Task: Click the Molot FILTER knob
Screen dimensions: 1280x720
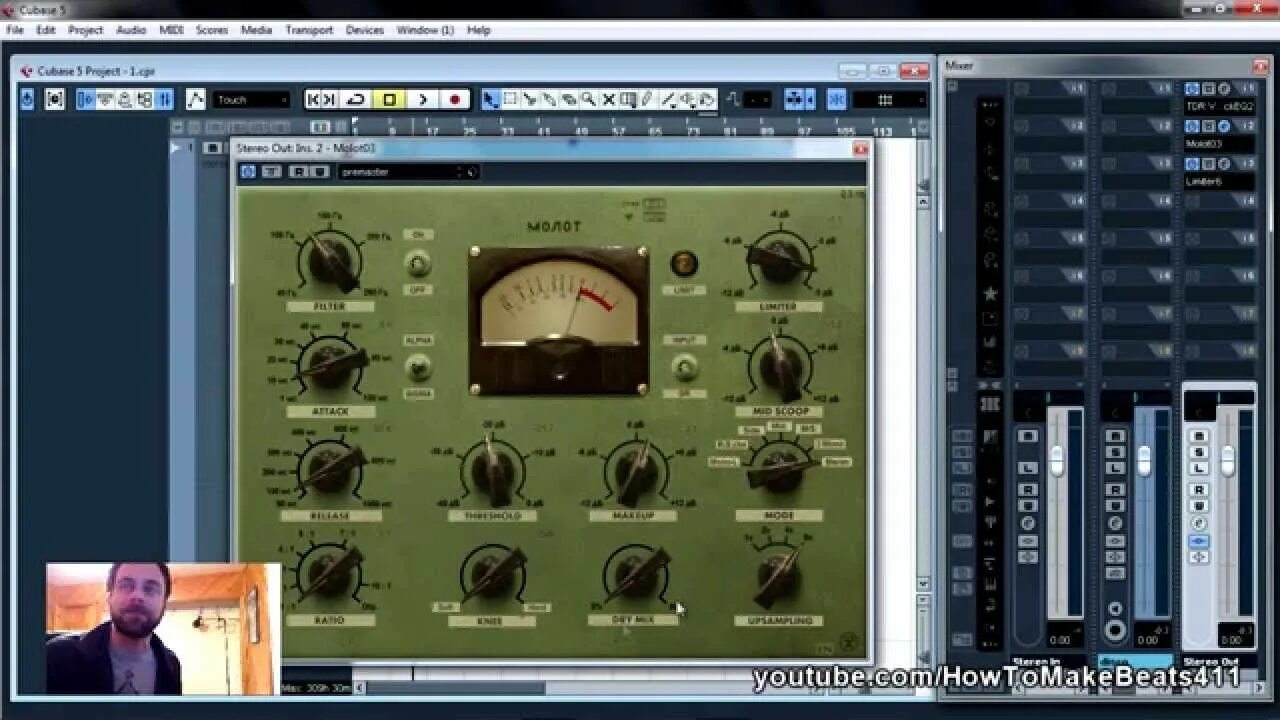Action: pyautogui.click(x=329, y=261)
